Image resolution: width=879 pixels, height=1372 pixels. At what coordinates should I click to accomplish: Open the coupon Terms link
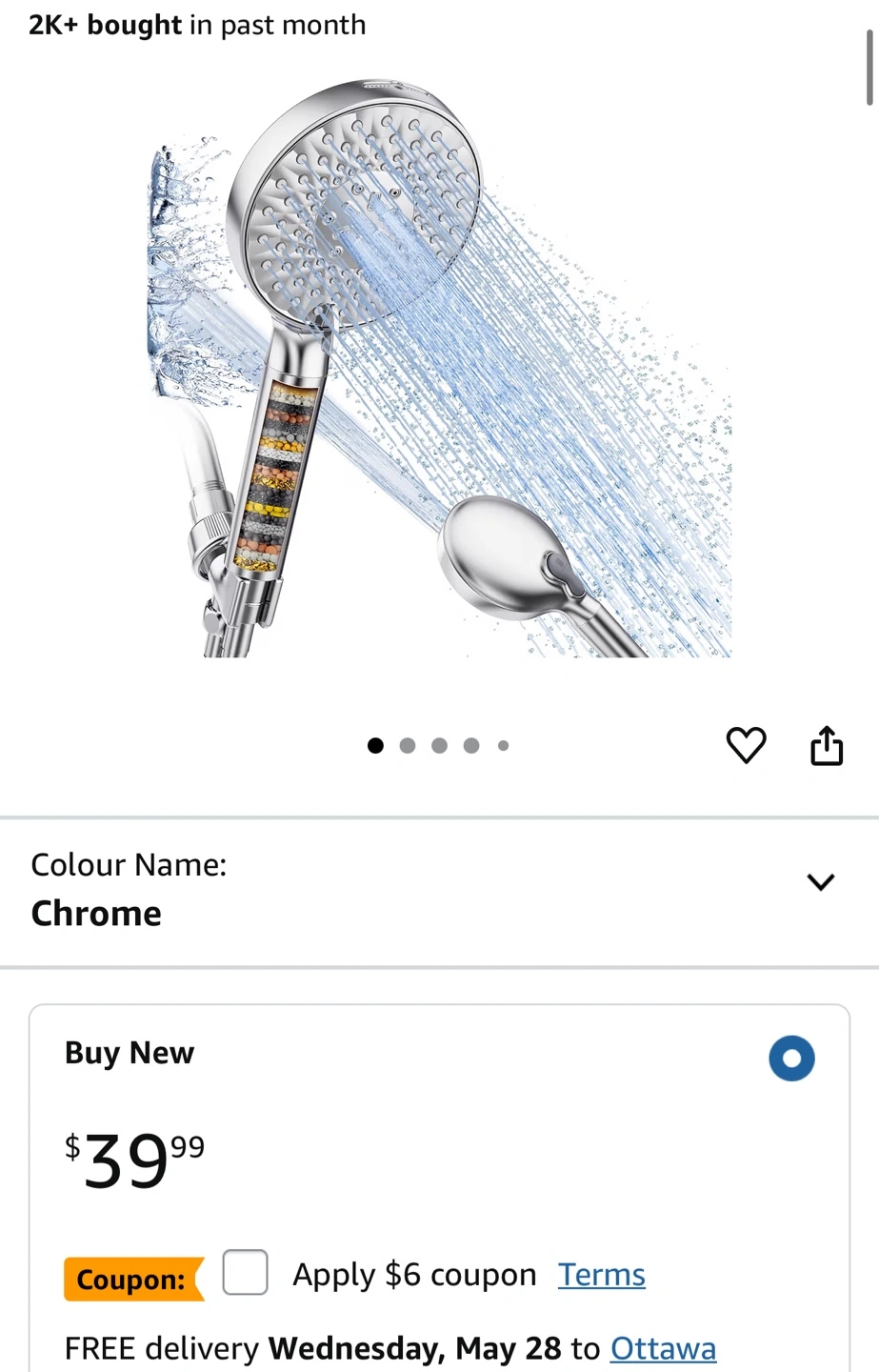click(x=602, y=1275)
